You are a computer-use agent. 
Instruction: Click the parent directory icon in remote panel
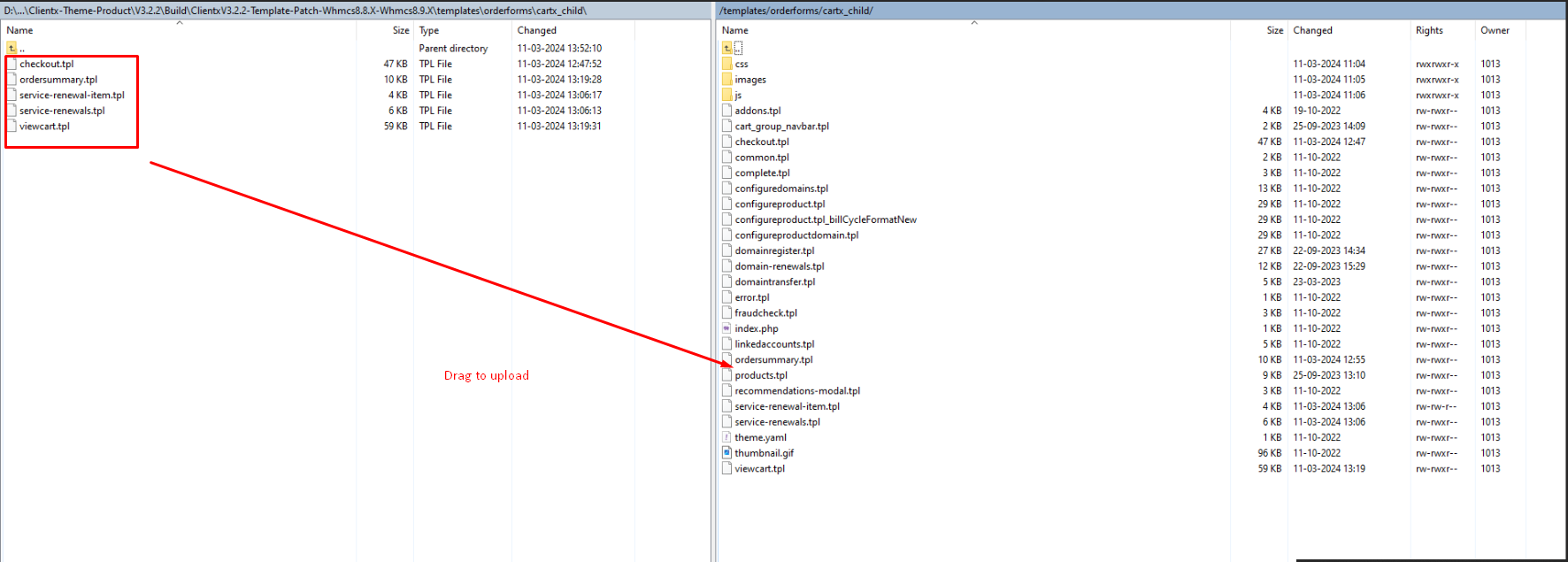726,49
